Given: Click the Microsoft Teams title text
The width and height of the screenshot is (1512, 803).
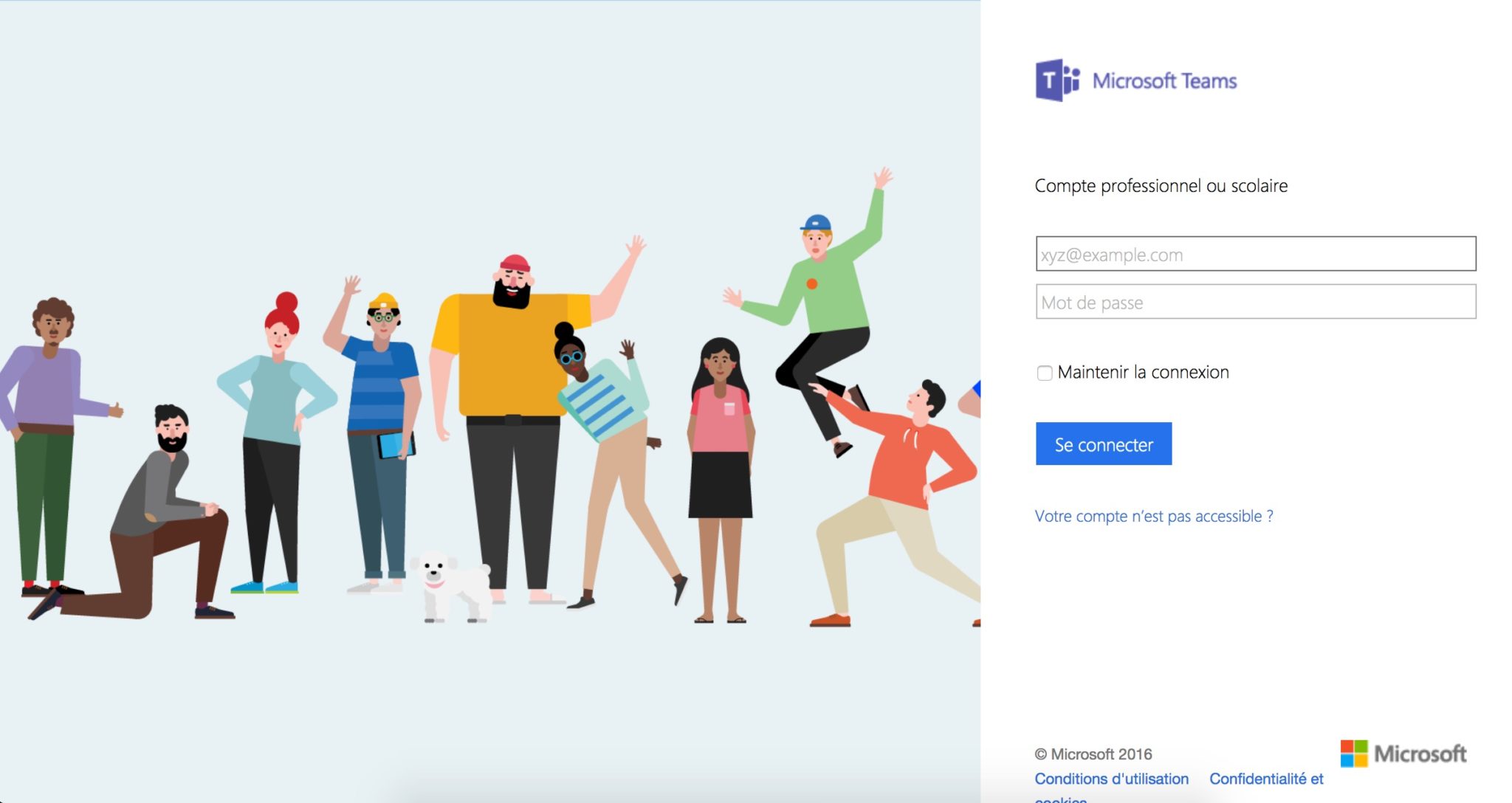Looking at the screenshot, I should (x=1164, y=80).
